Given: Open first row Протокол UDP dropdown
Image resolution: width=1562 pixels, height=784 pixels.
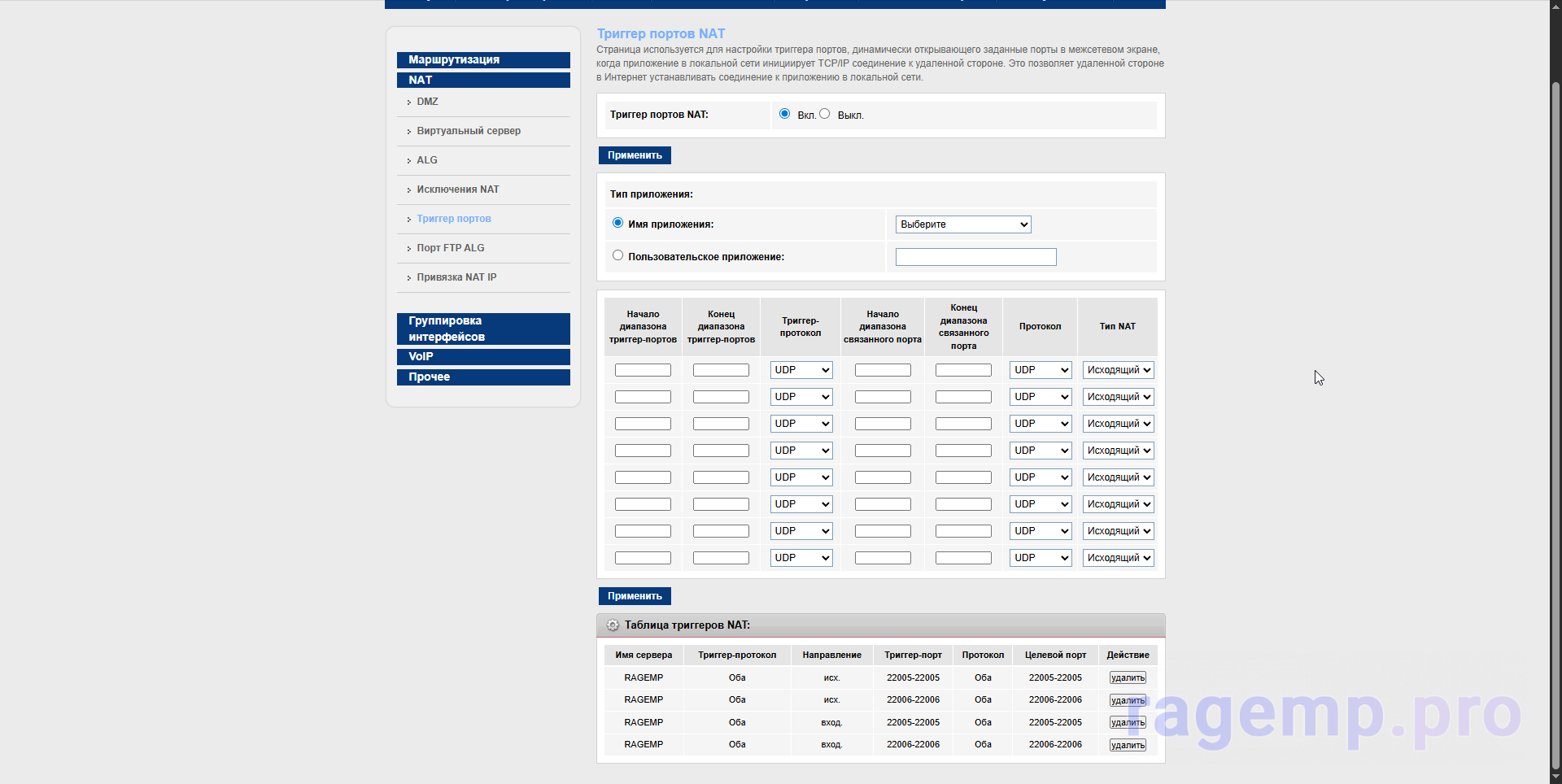Looking at the screenshot, I should [x=1041, y=370].
